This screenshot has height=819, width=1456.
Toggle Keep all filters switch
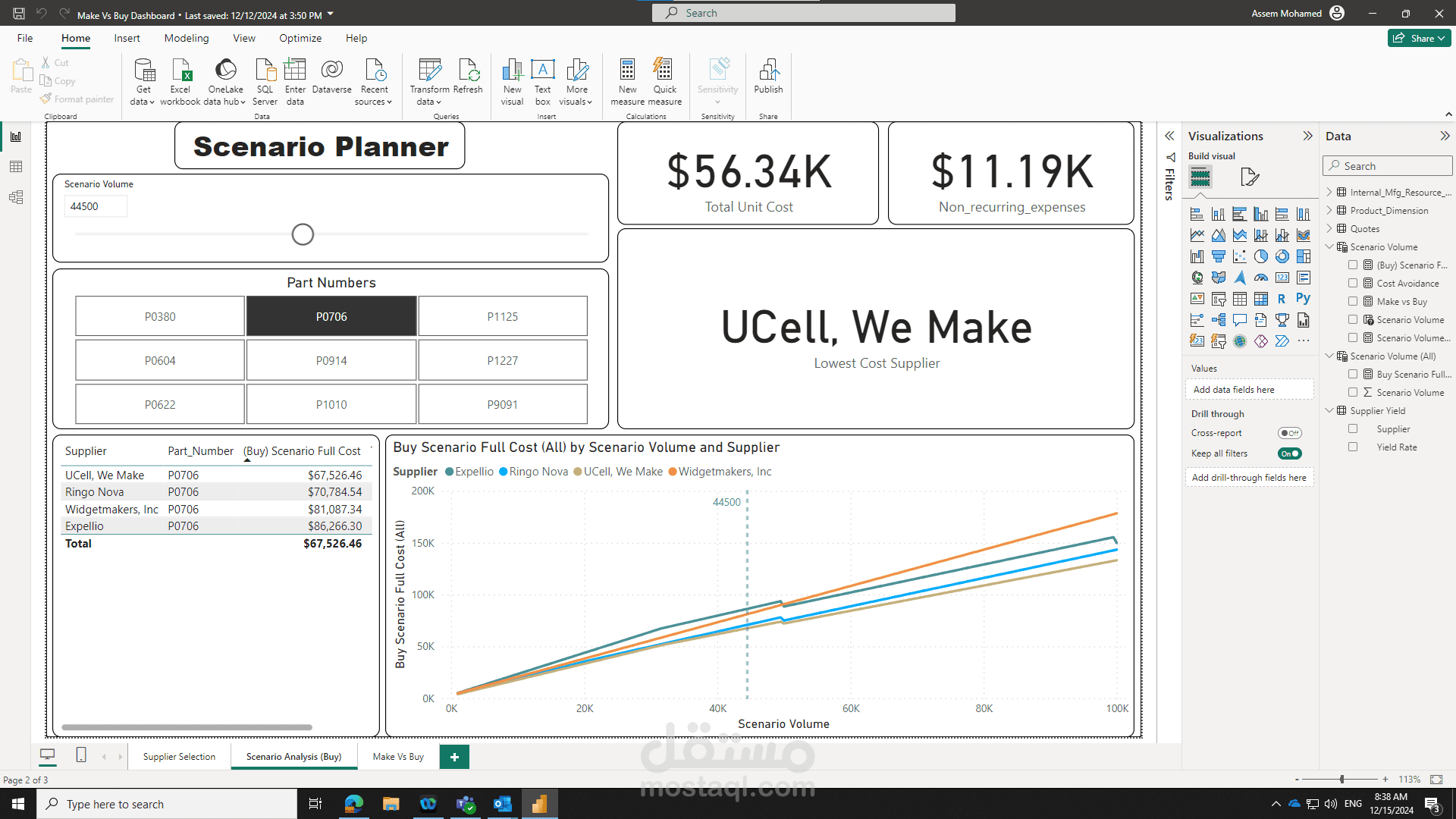[1289, 453]
